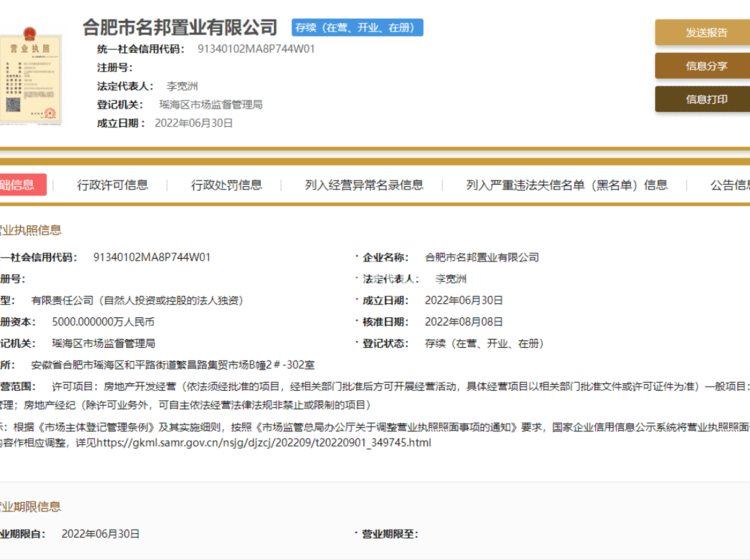Click the 发送报告 button

(x=701, y=32)
